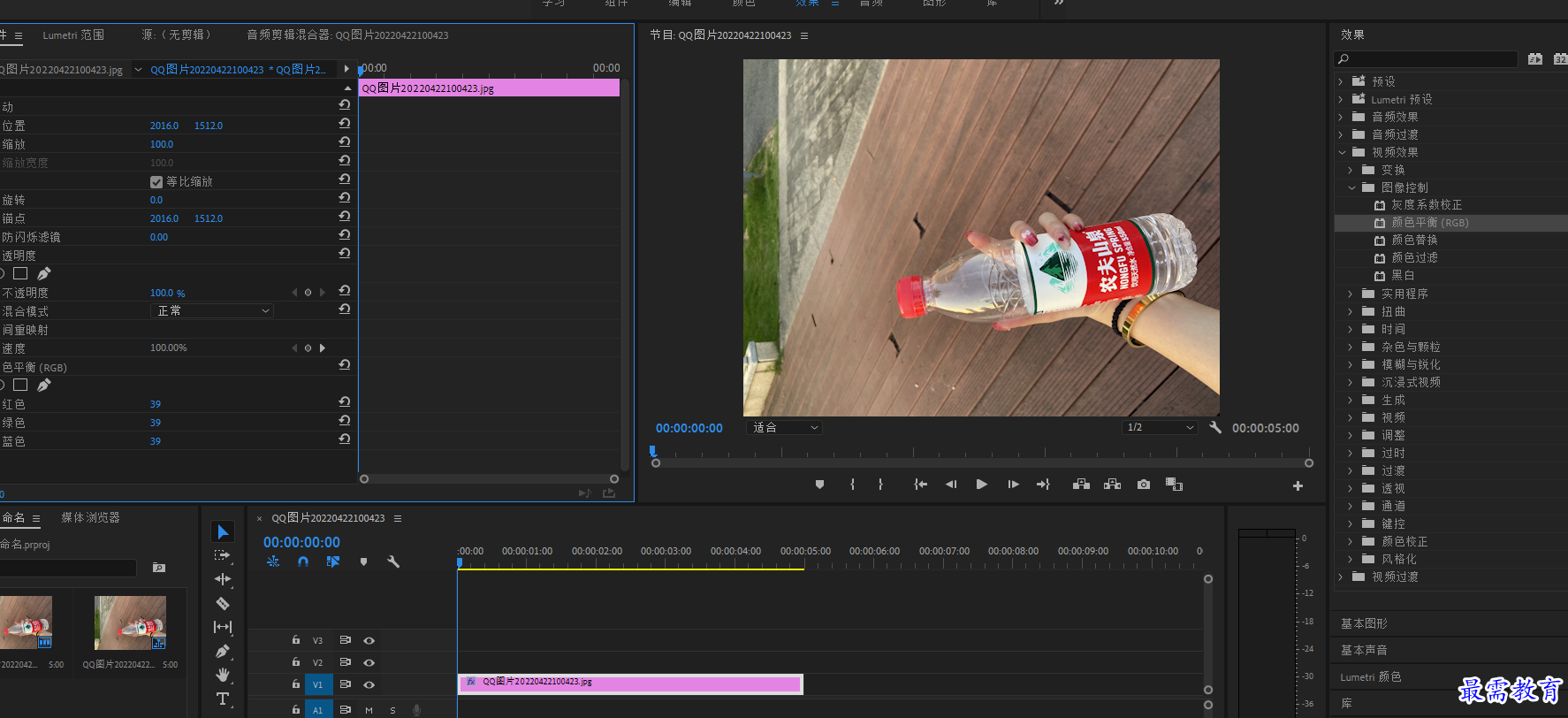
Task: Select the pink clip on V1 track
Action: coord(630,684)
